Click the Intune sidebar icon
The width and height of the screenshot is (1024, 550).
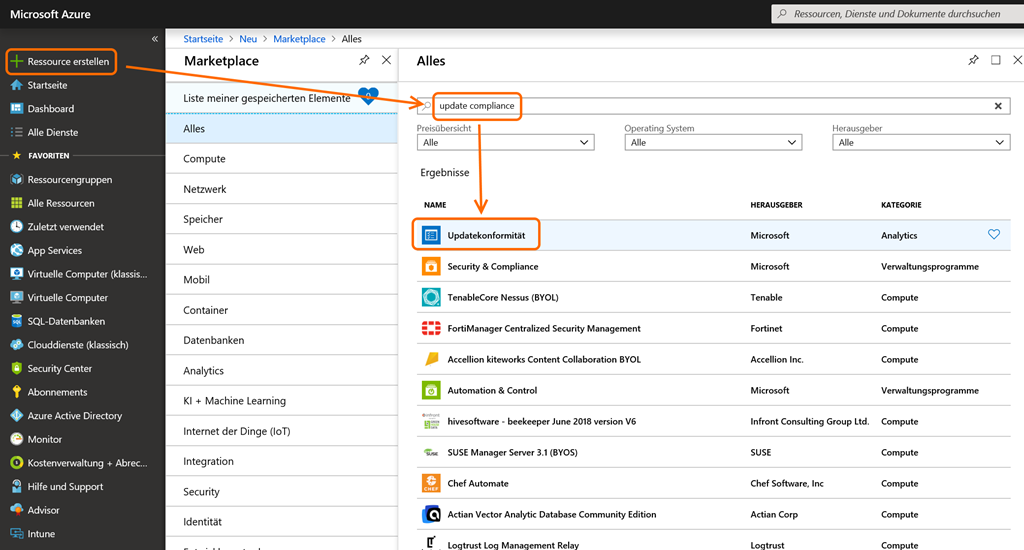16,534
